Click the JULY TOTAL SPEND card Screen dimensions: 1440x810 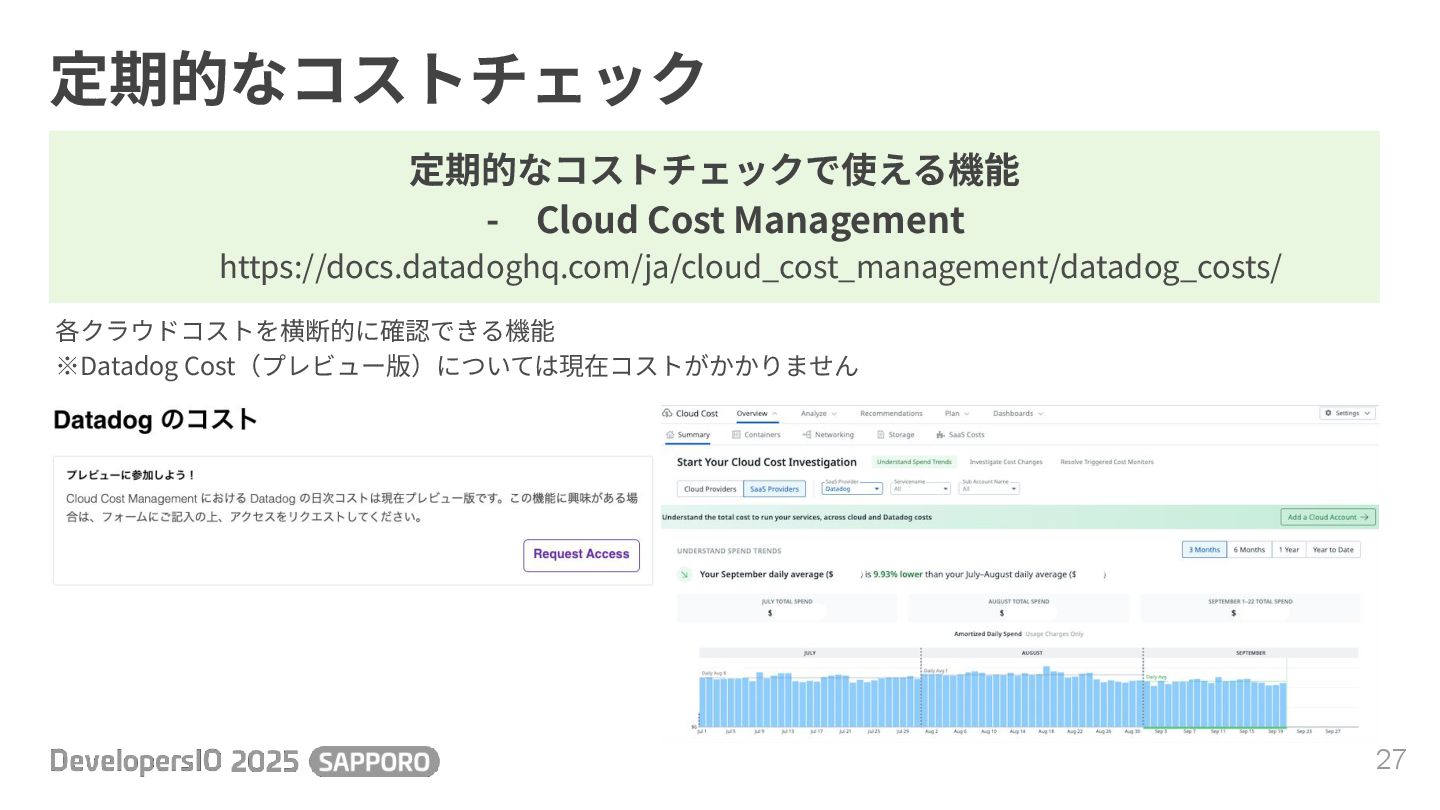click(787, 608)
